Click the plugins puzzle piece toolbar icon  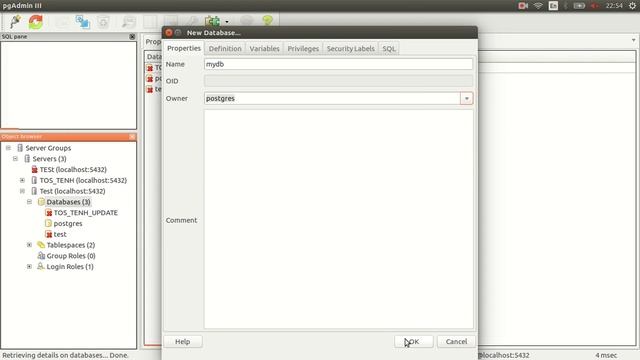pos(213,21)
